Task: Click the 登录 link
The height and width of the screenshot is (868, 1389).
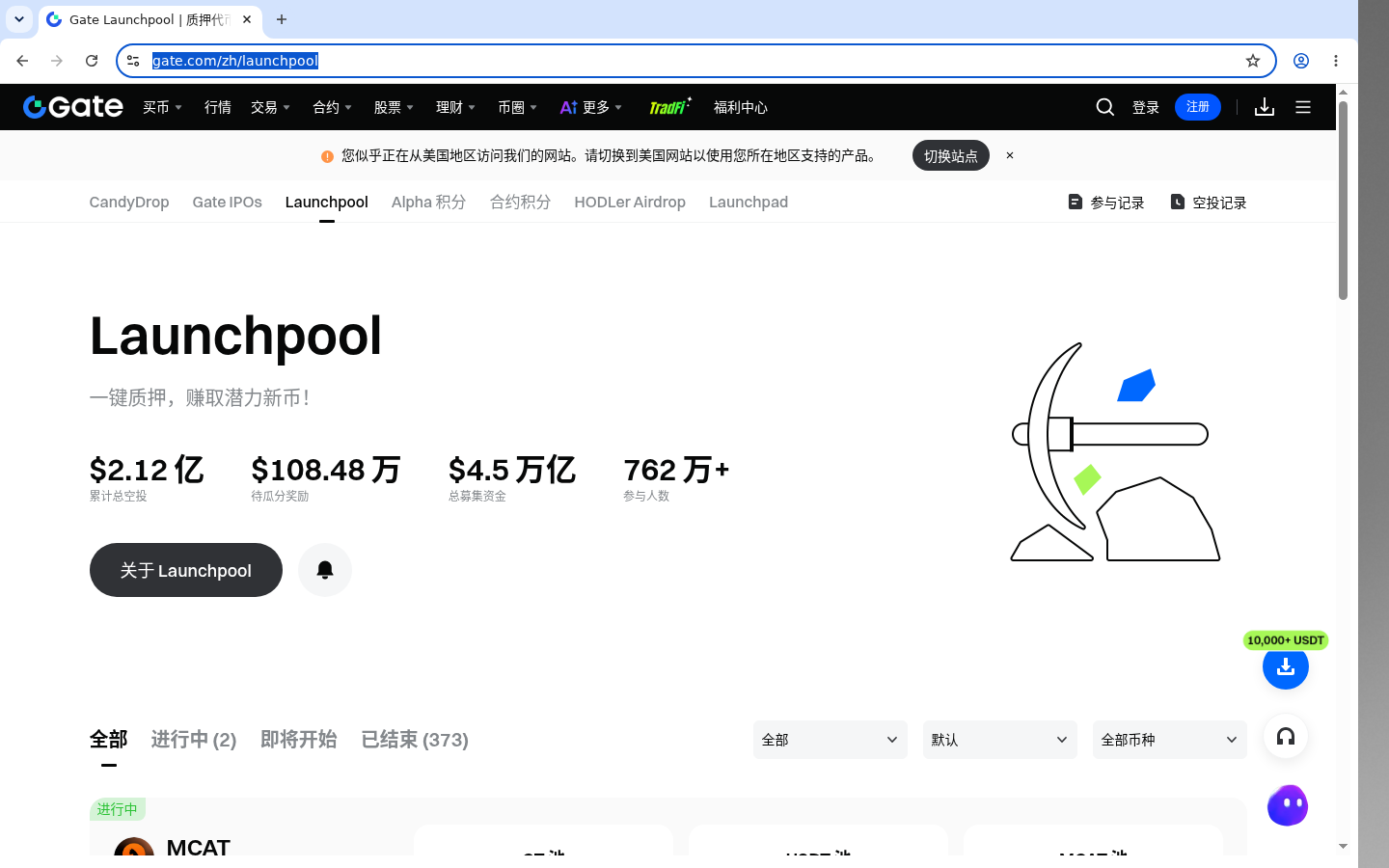Action: pos(1146,107)
